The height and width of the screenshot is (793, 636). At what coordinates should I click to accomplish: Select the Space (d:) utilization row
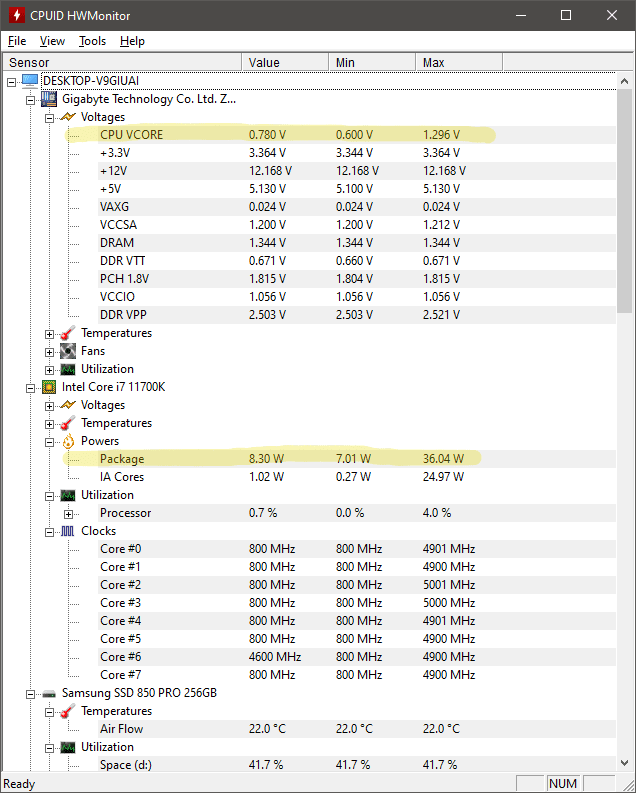357,765
